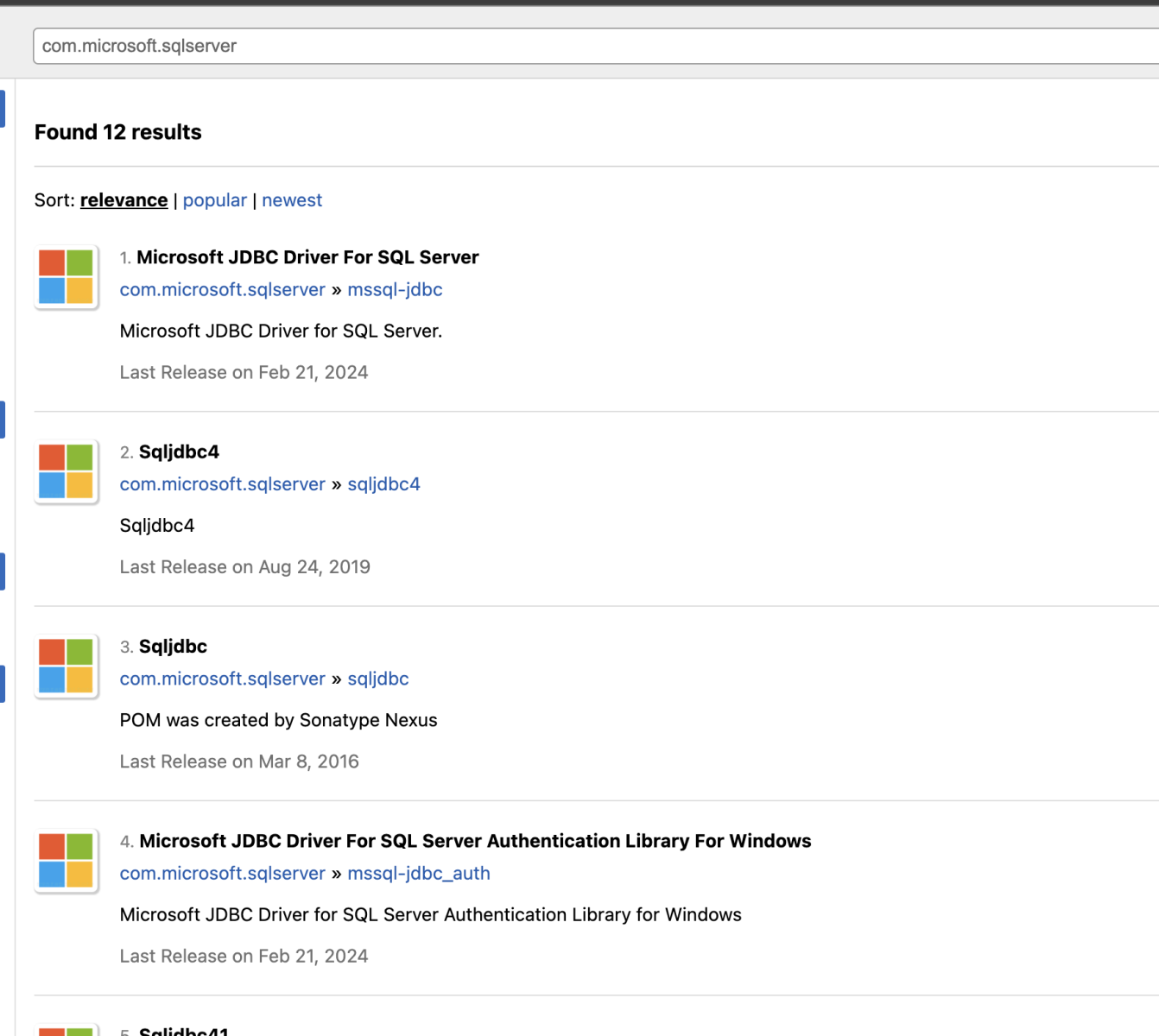The width and height of the screenshot is (1159, 1036).
Task: Click 'Microsoft JDBC Driver for SQL Server.' description
Action: 281,332
